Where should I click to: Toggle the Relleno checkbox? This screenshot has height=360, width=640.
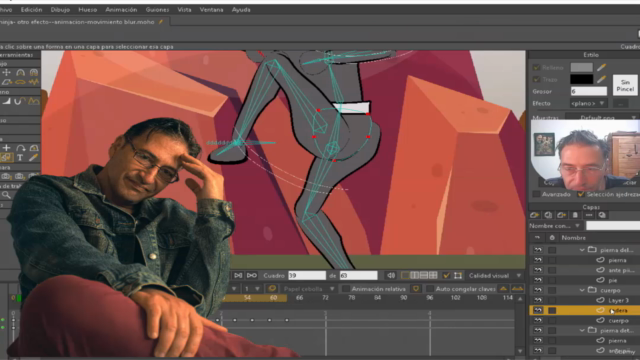pos(536,67)
